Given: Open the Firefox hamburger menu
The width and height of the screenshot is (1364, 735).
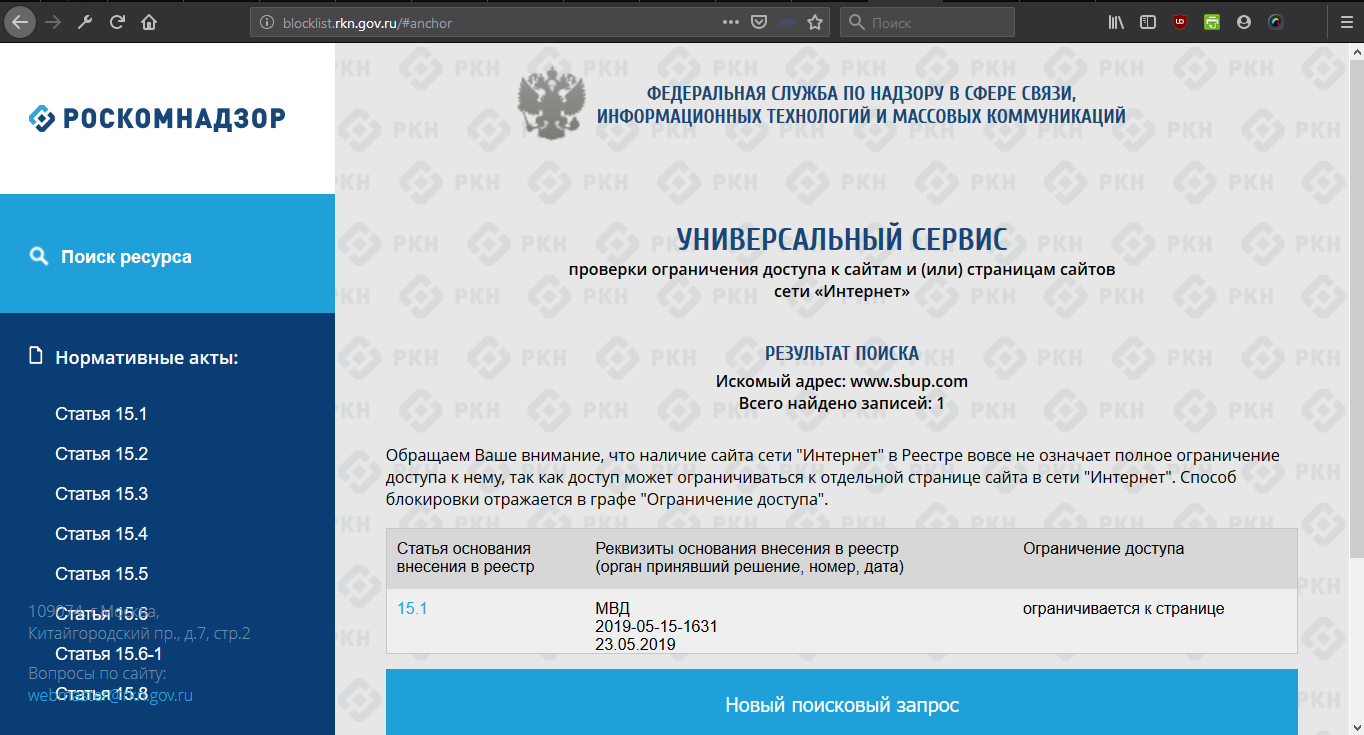Looking at the screenshot, I should (1345, 22).
